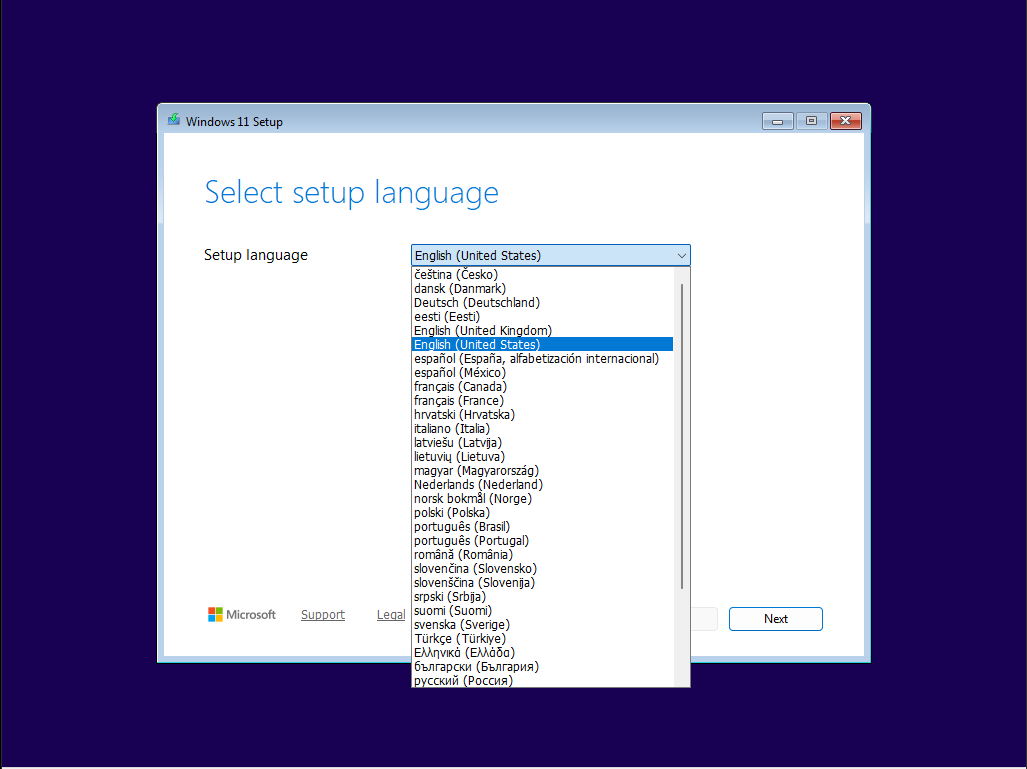Pick русский (Россия) language
1027x769 pixels.
coord(542,681)
